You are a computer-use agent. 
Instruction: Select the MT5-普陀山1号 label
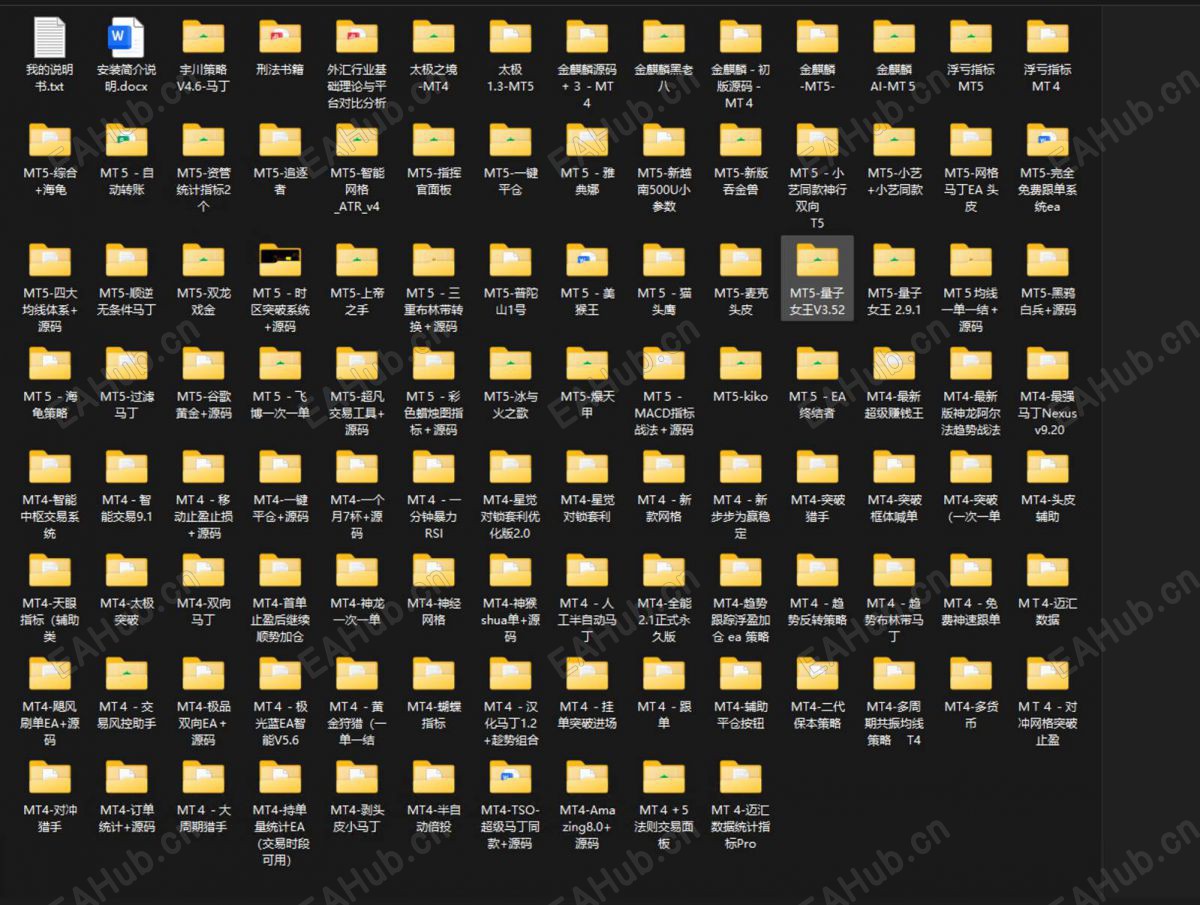tap(510, 301)
